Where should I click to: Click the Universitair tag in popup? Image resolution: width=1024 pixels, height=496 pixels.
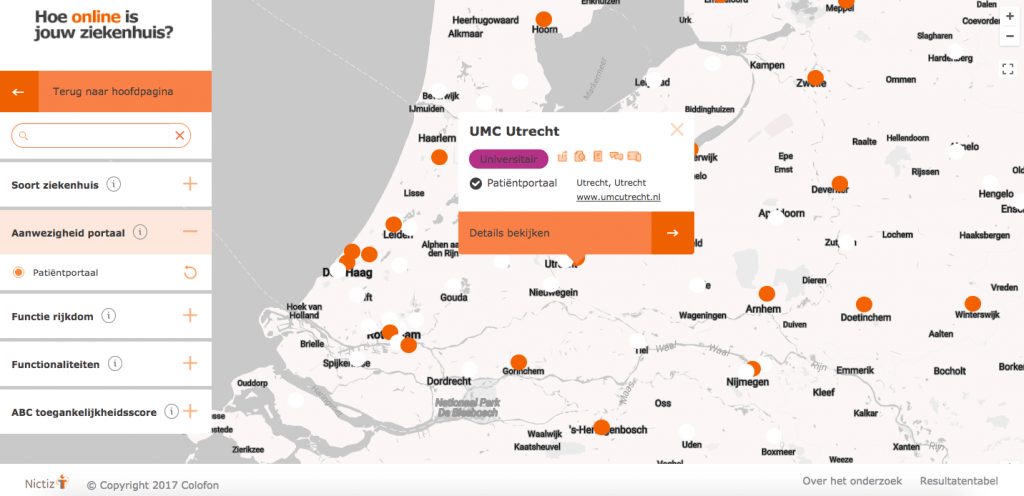tap(509, 159)
